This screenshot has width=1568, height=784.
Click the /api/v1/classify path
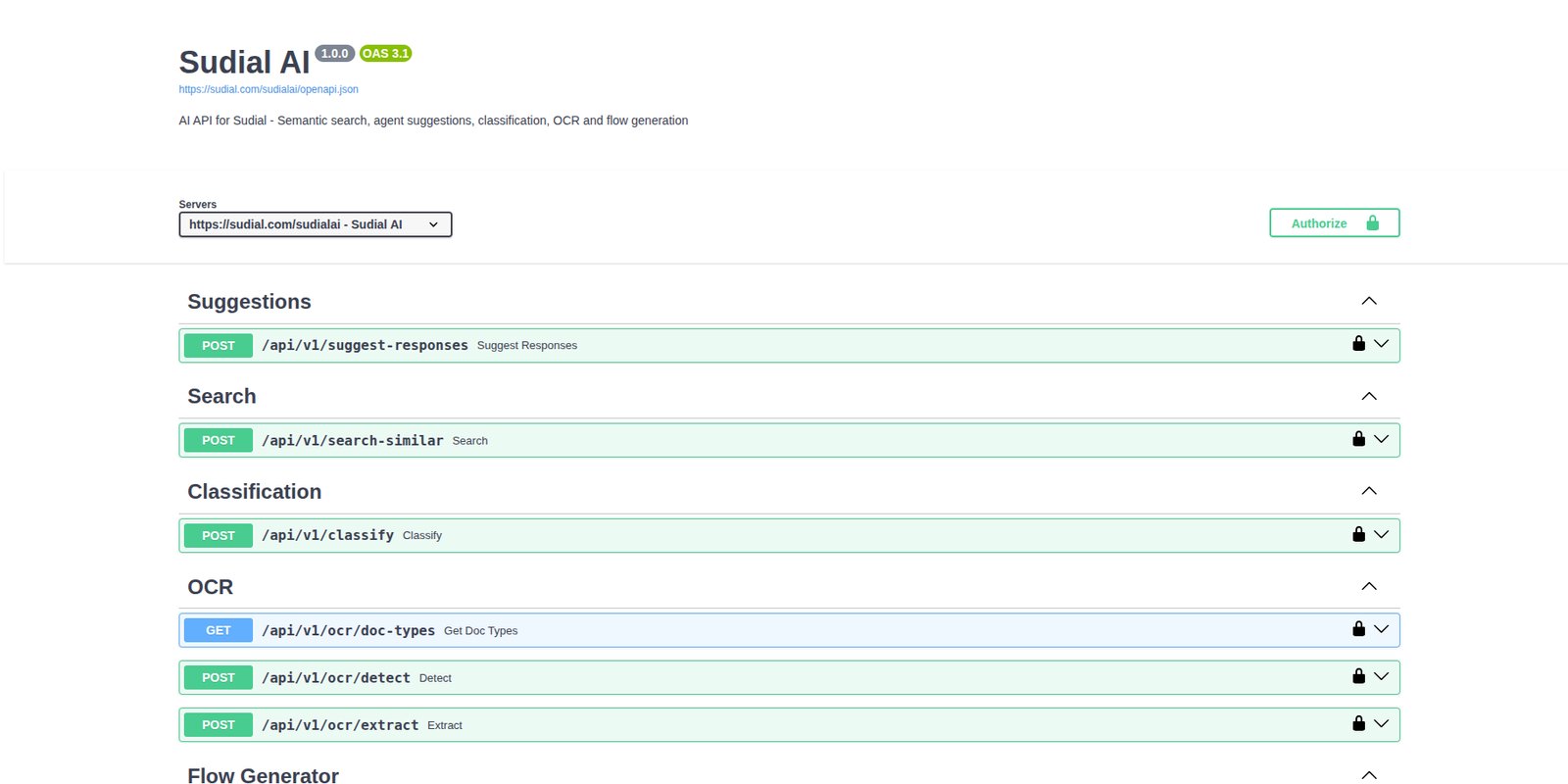327,535
